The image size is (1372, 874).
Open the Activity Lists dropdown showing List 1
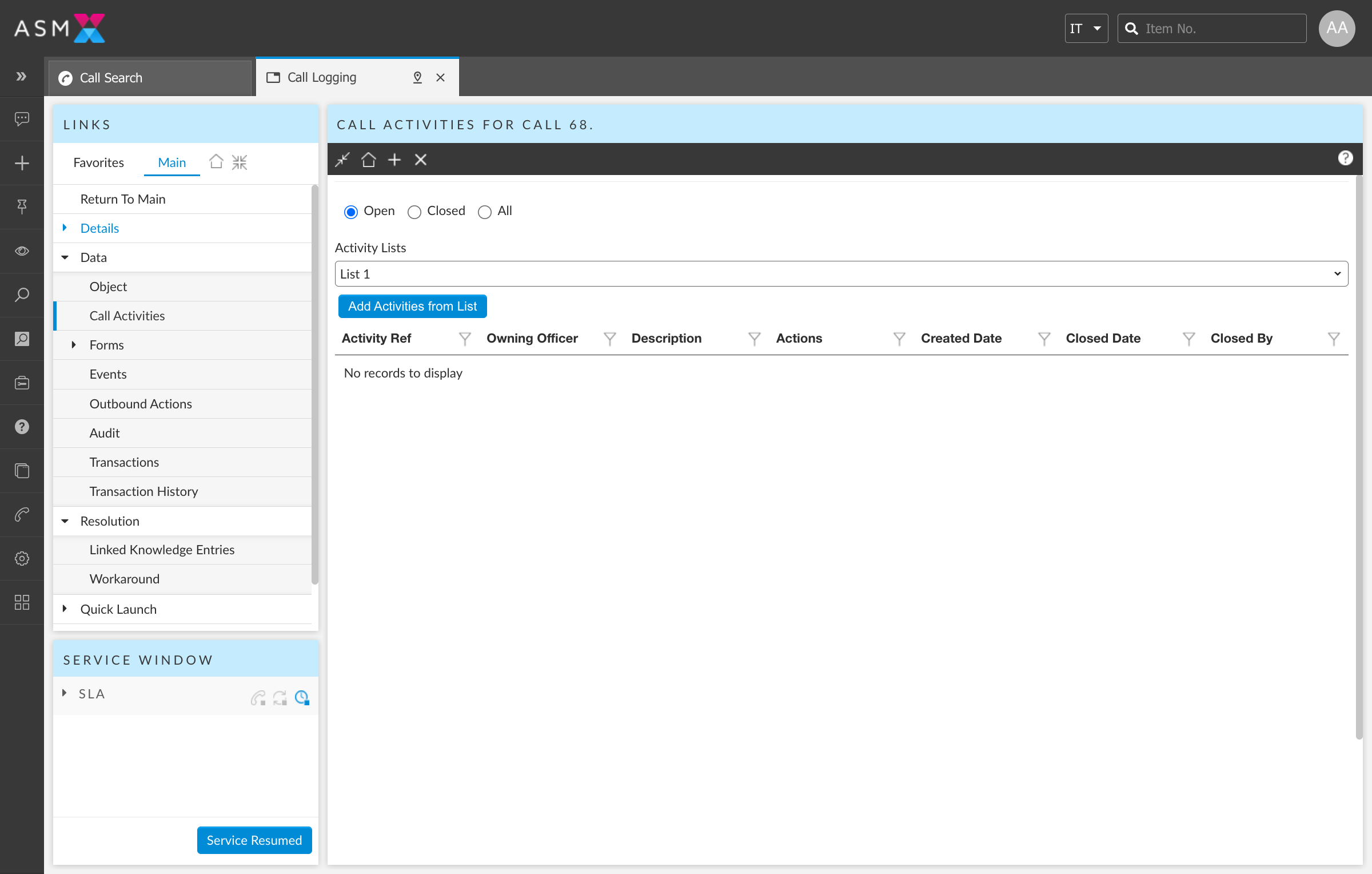841,274
